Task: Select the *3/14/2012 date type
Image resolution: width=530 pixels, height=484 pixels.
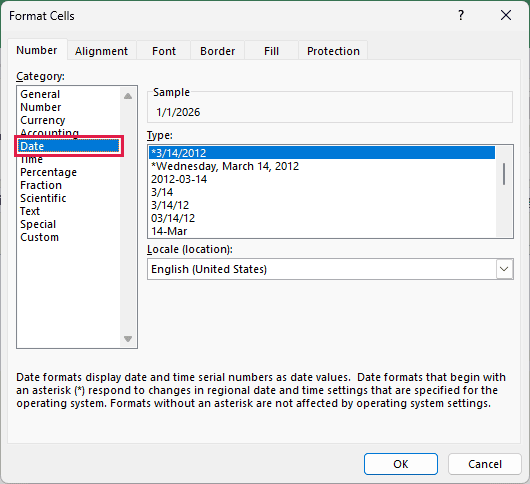Action: (322, 153)
